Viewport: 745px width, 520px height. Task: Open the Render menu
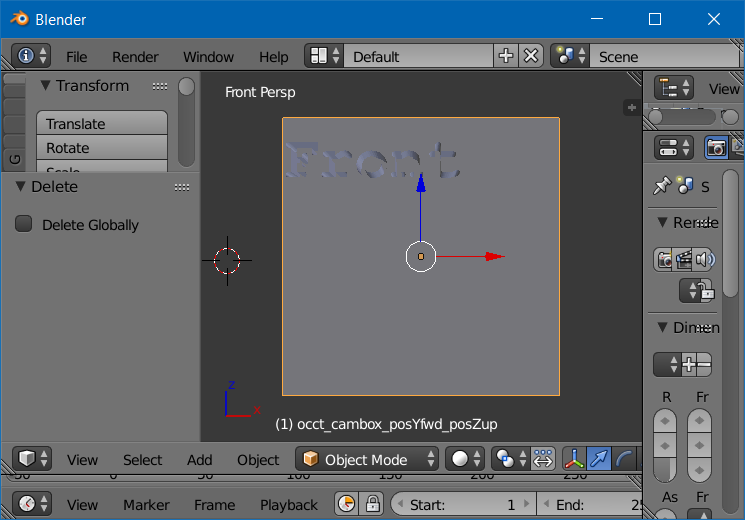135,57
